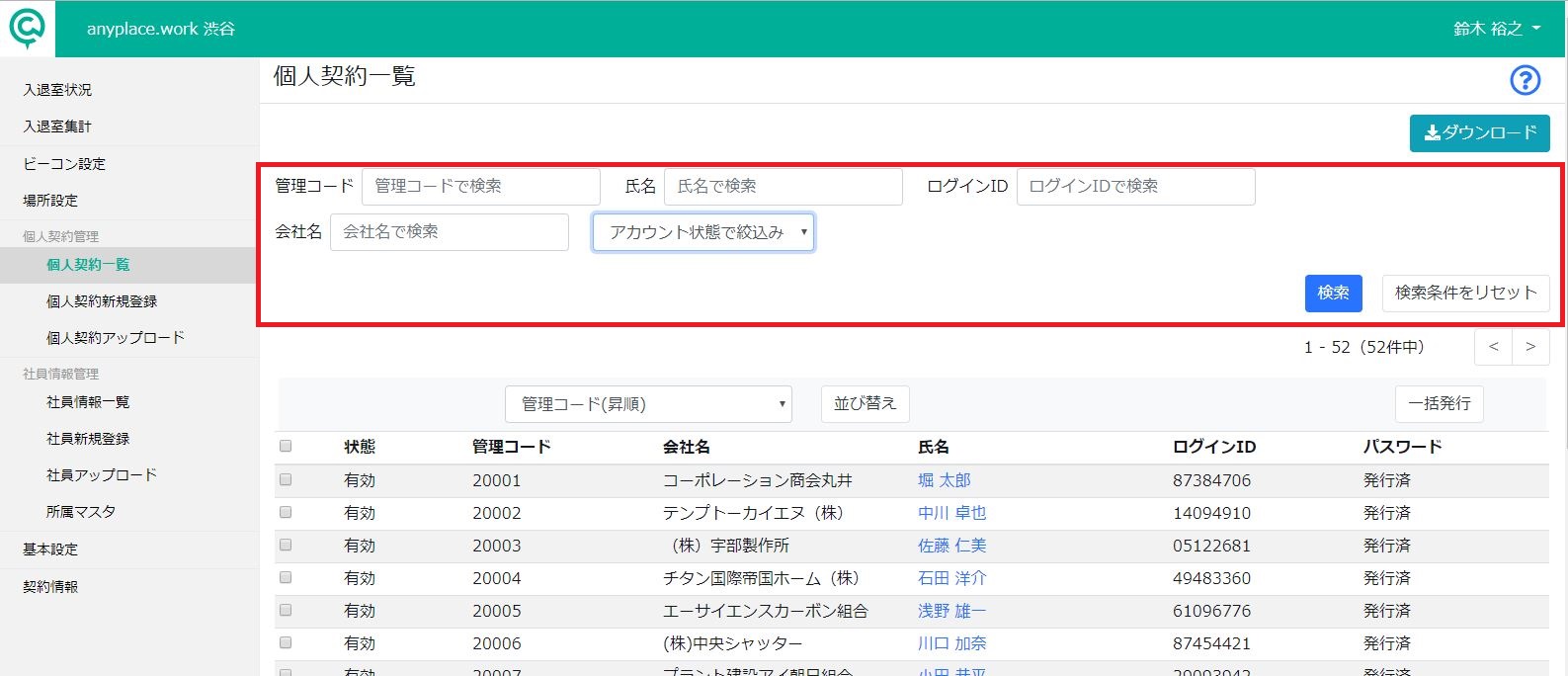The width and height of the screenshot is (1568, 676).
Task: Open the 鈴木 裕之 user menu
Action: (x=1497, y=29)
